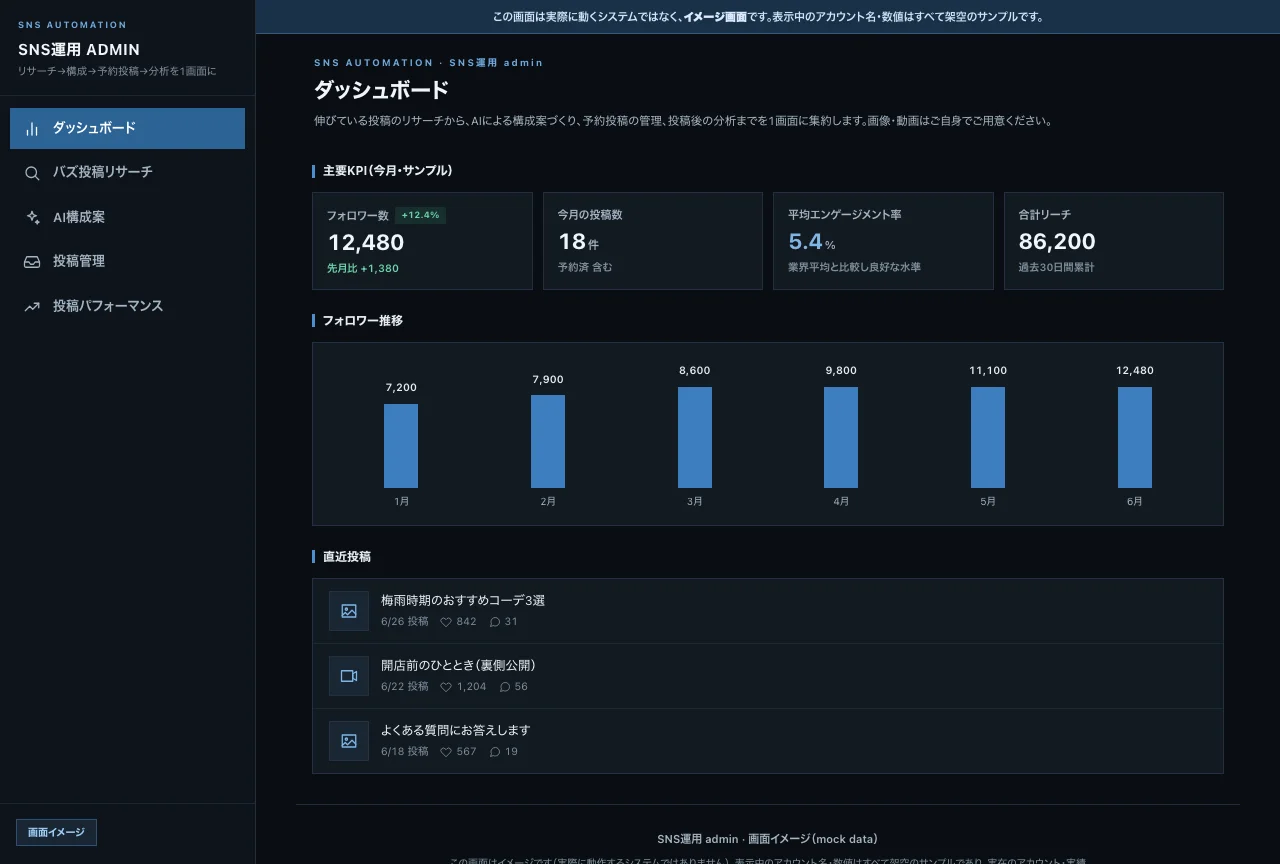Click the 5月 bar labeled 11,100
This screenshot has height=864, width=1280.
tap(988, 437)
